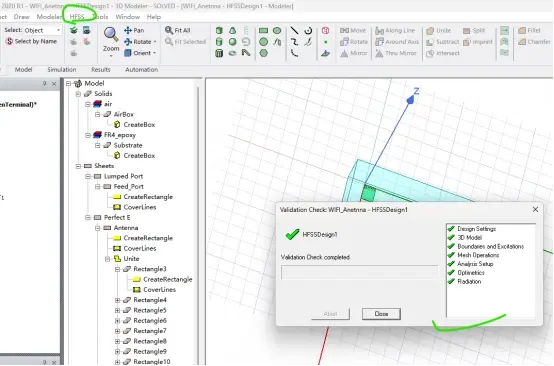Select the Draw Point tool
This screenshot has height=366, width=554.
[326, 42]
